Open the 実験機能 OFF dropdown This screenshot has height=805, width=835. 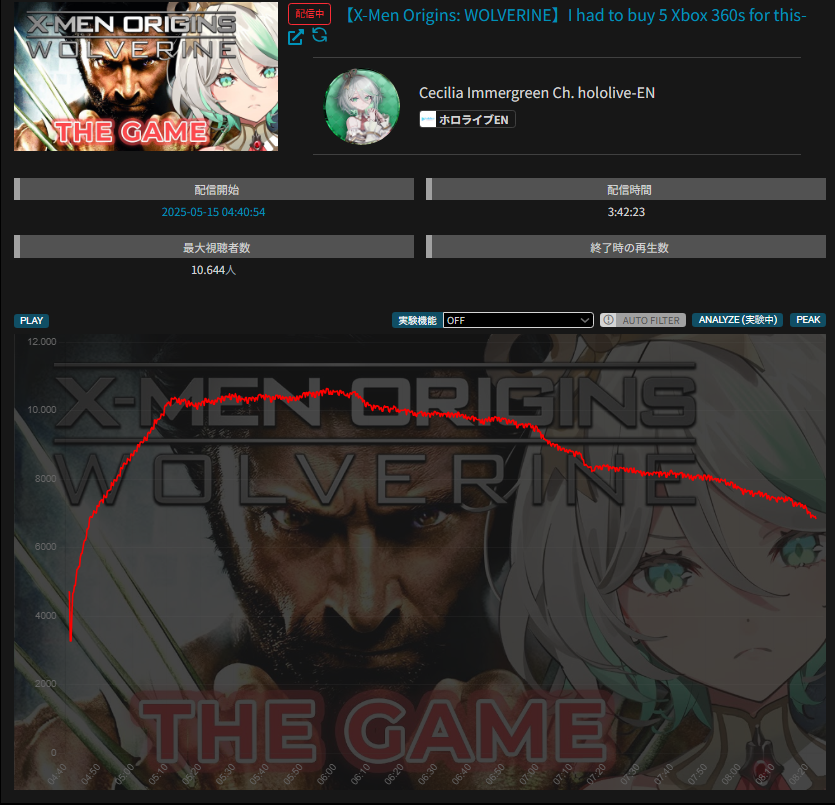(518, 320)
